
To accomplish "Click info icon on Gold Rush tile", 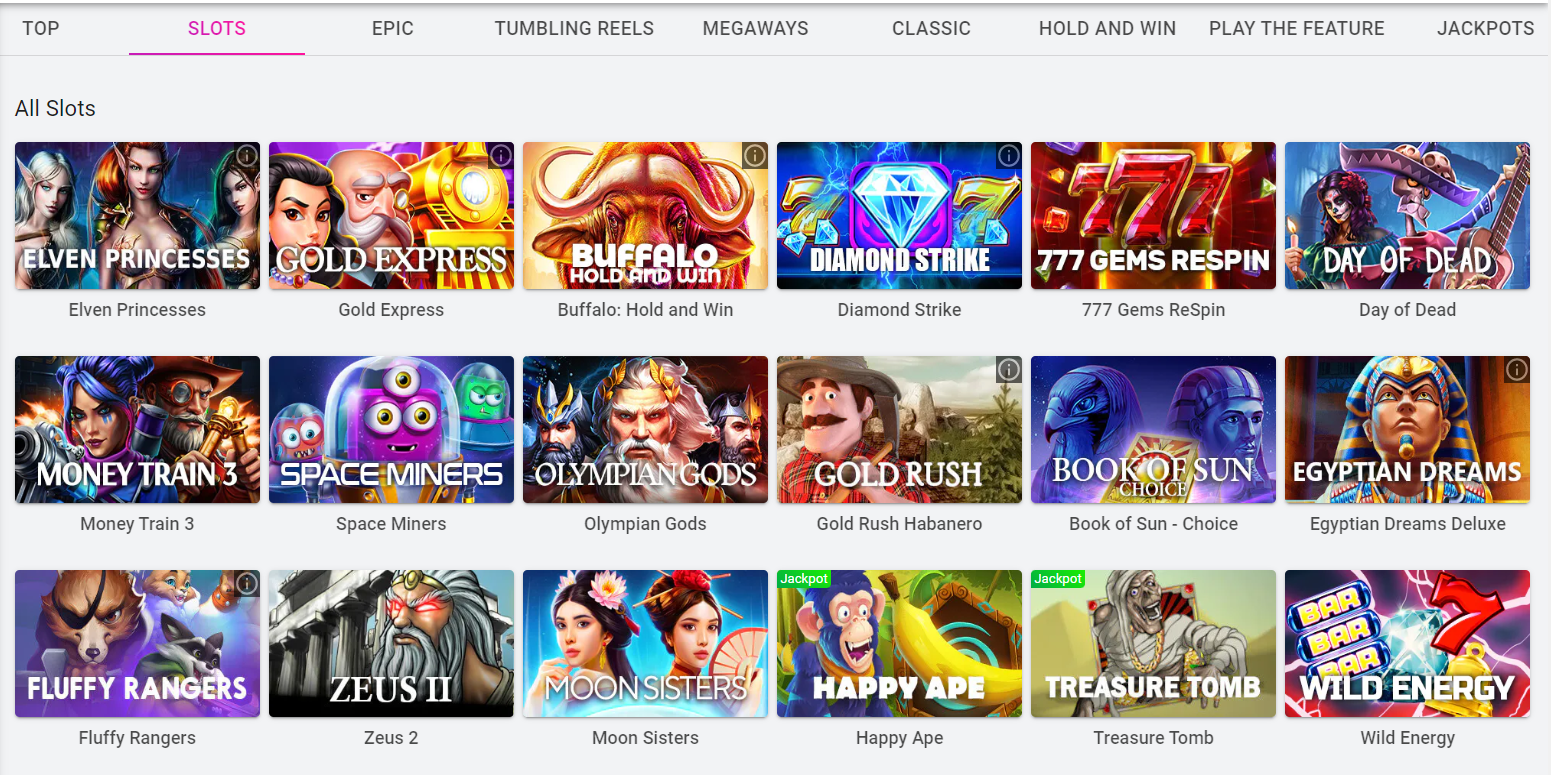I will pos(1009,370).
